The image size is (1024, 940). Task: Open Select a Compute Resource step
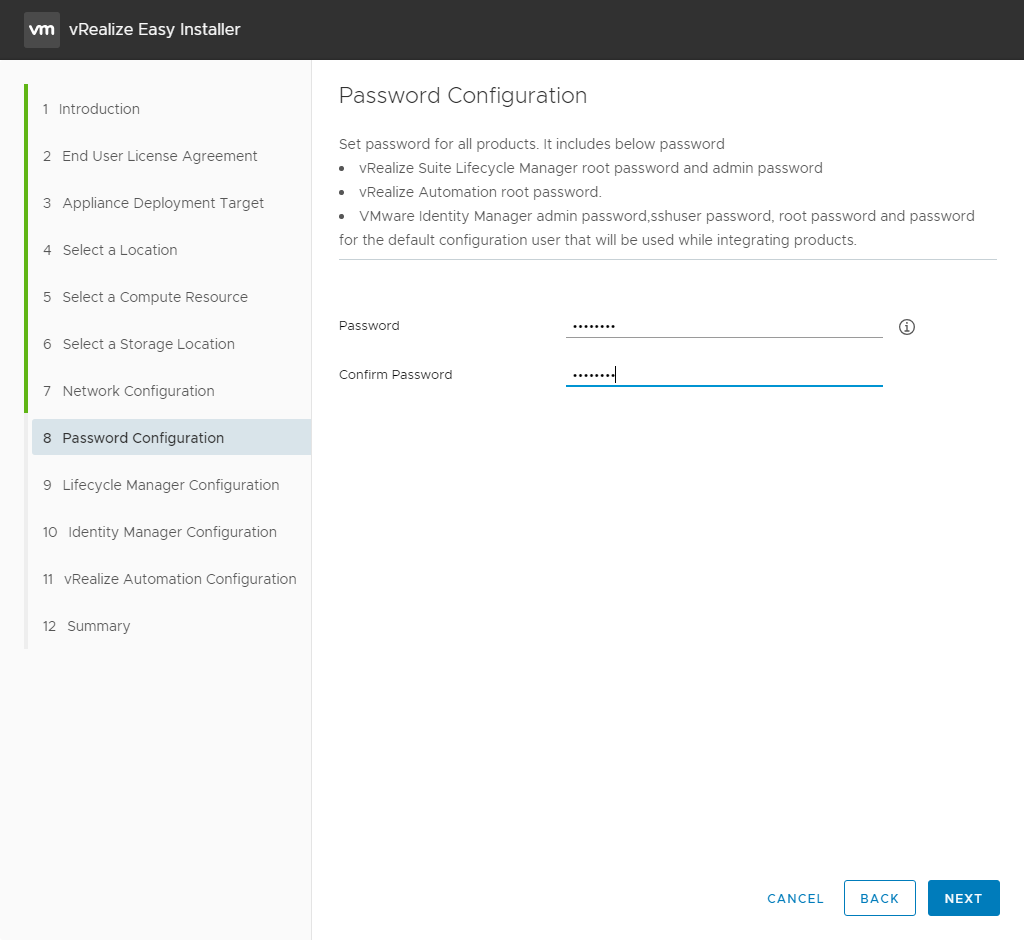coord(146,297)
